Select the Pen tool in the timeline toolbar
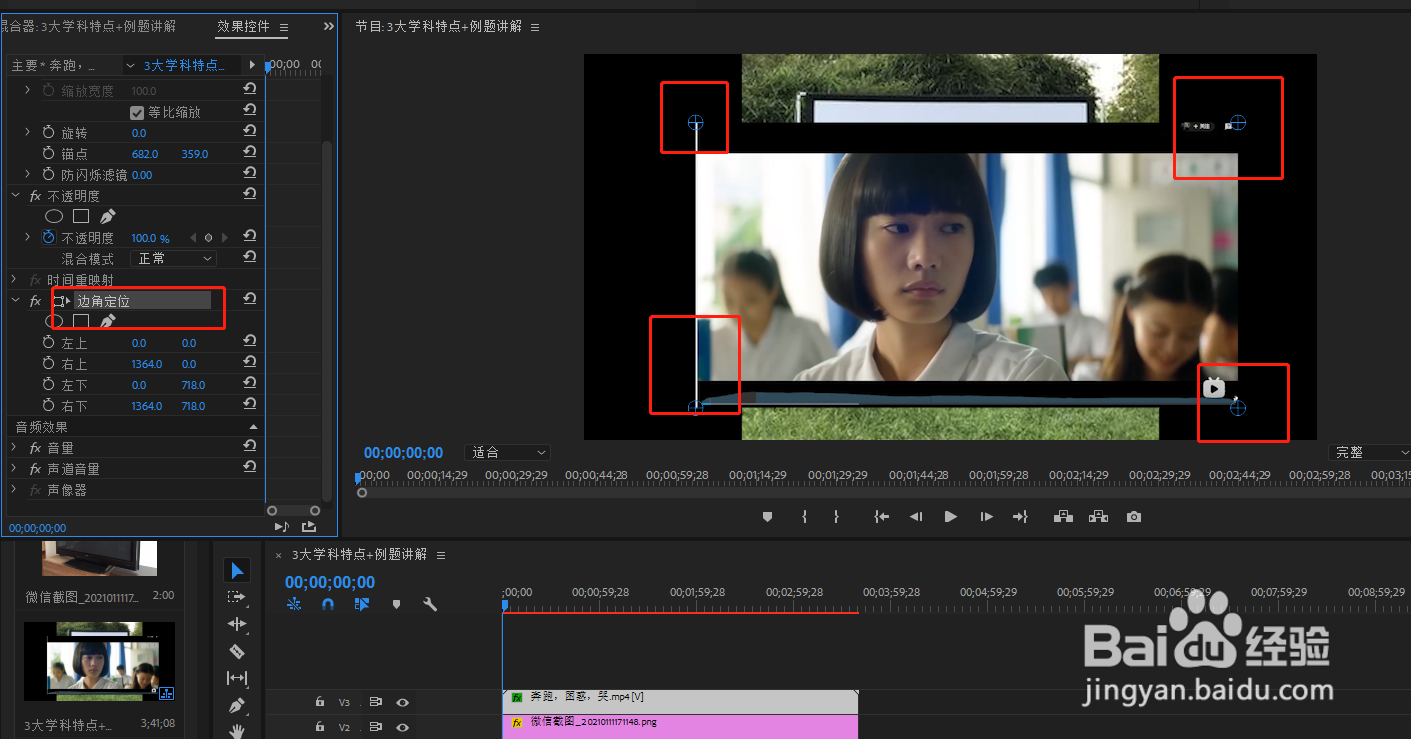 pyautogui.click(x=236, y=705)
